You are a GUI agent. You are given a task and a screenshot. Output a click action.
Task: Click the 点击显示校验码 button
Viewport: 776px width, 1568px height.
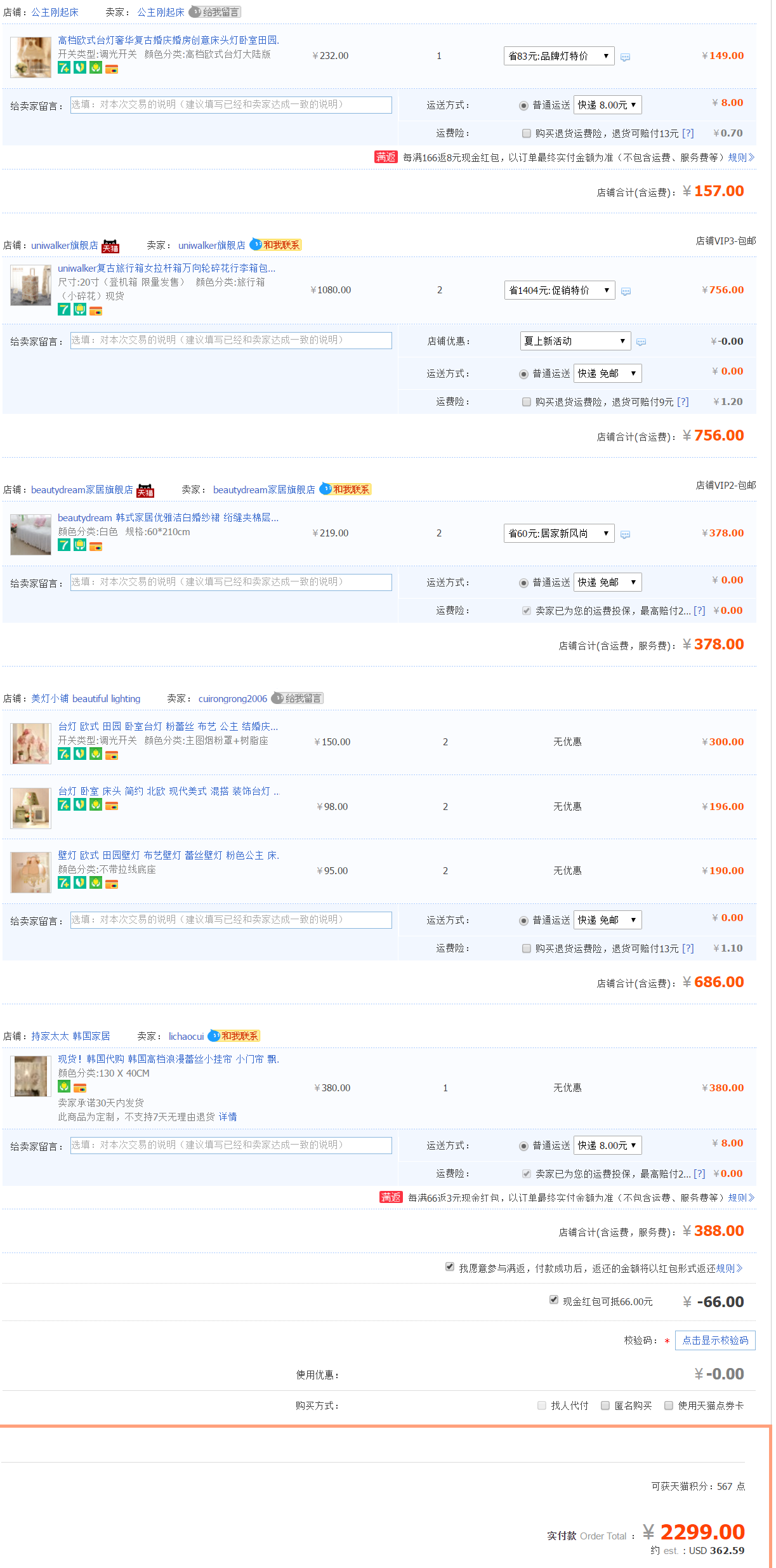tap(715, 1340)
